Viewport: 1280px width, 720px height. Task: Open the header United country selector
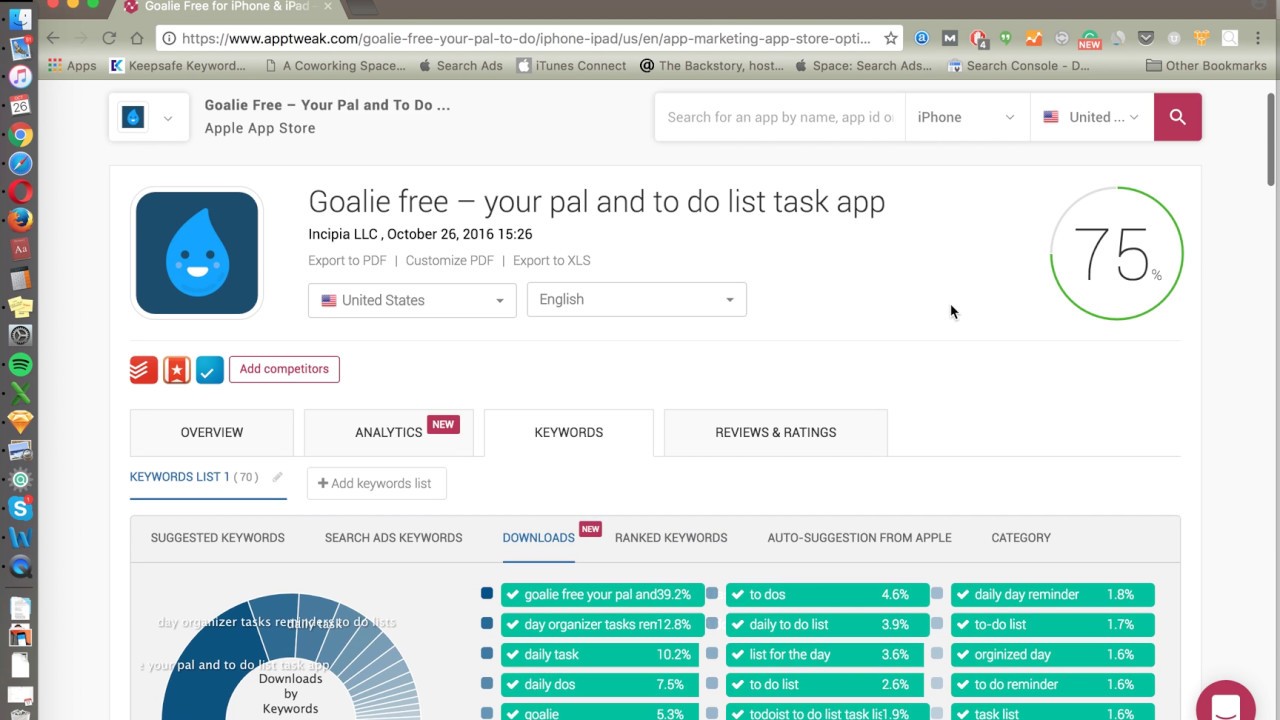coord(1092,117)
